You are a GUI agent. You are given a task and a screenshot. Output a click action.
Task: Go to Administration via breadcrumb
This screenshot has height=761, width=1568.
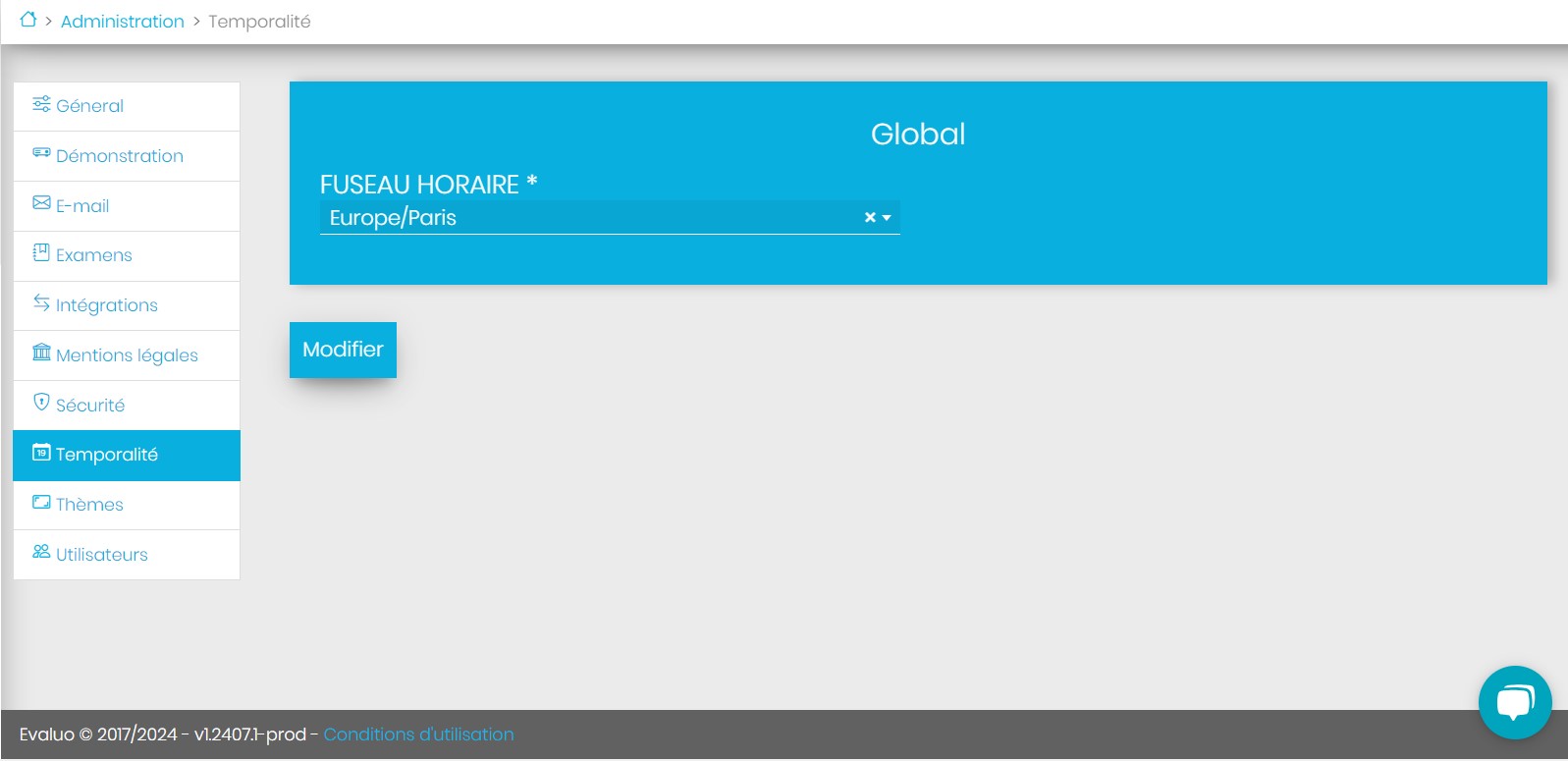click(122, 22)
